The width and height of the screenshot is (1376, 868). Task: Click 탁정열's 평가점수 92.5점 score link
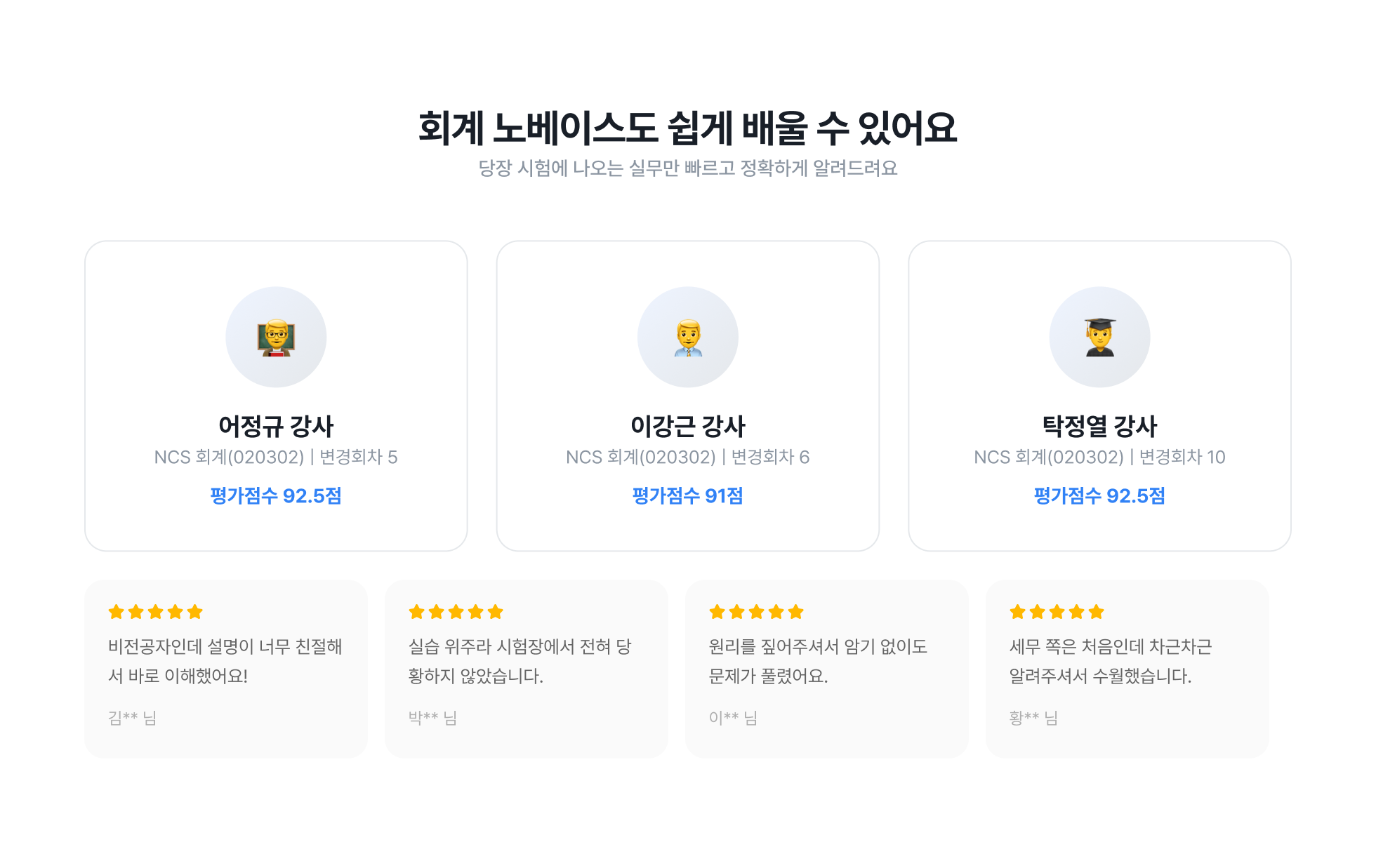1099,496
